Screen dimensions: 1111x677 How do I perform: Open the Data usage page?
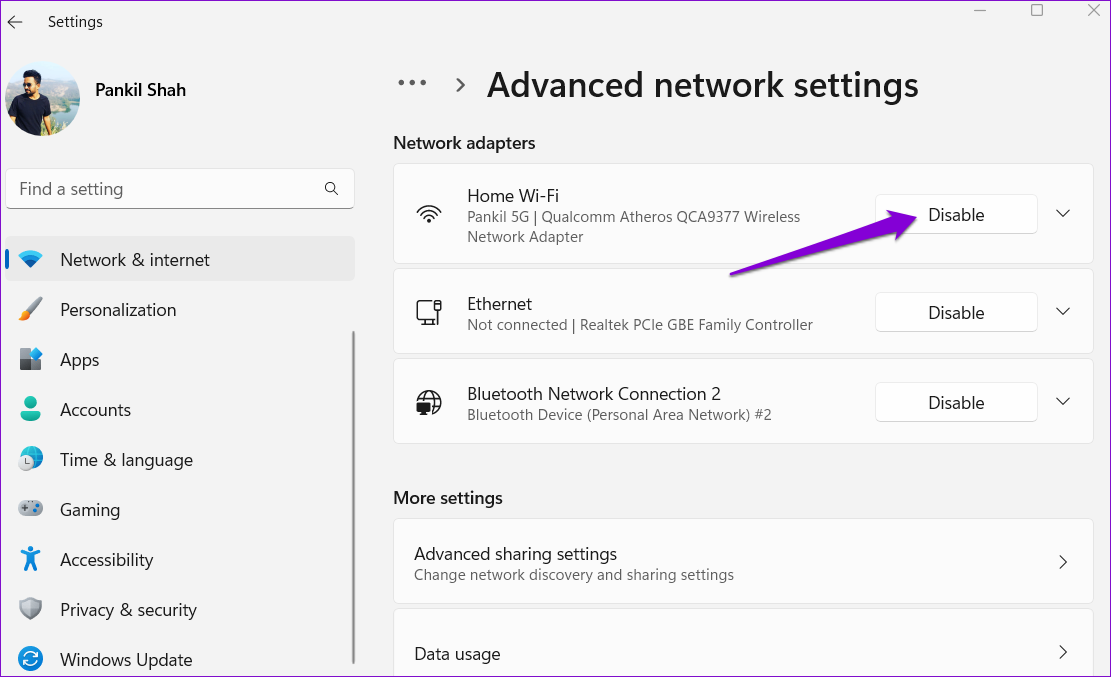(x=743, y=651)
